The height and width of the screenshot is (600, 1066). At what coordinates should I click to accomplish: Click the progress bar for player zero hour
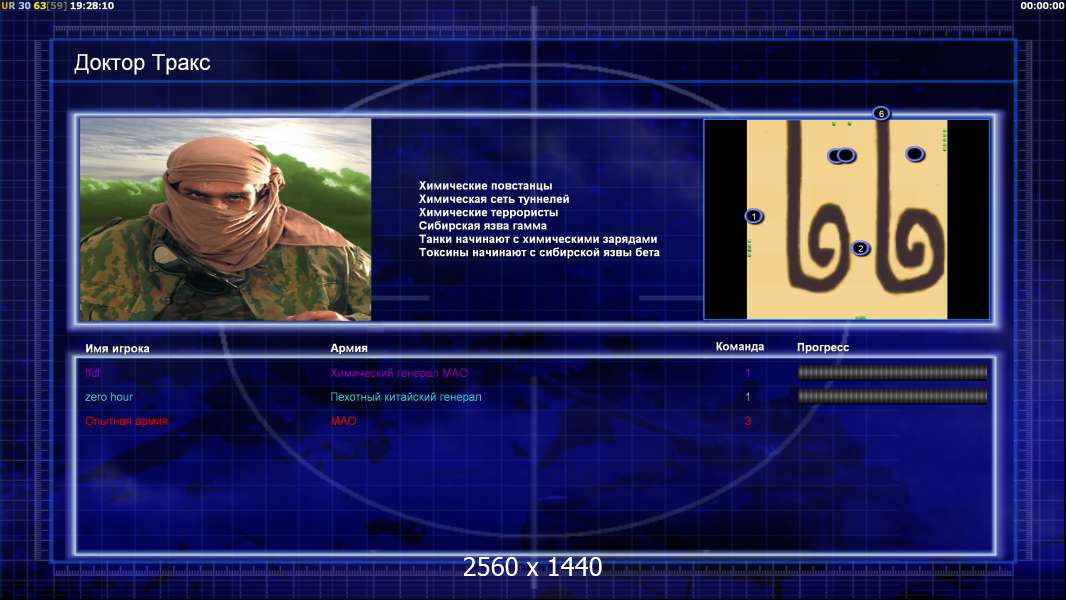(892, 396)
